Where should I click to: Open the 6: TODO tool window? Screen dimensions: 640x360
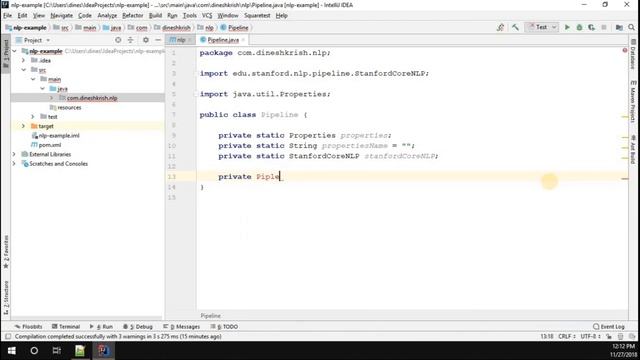pyautogui.click(x=224, y=327)
